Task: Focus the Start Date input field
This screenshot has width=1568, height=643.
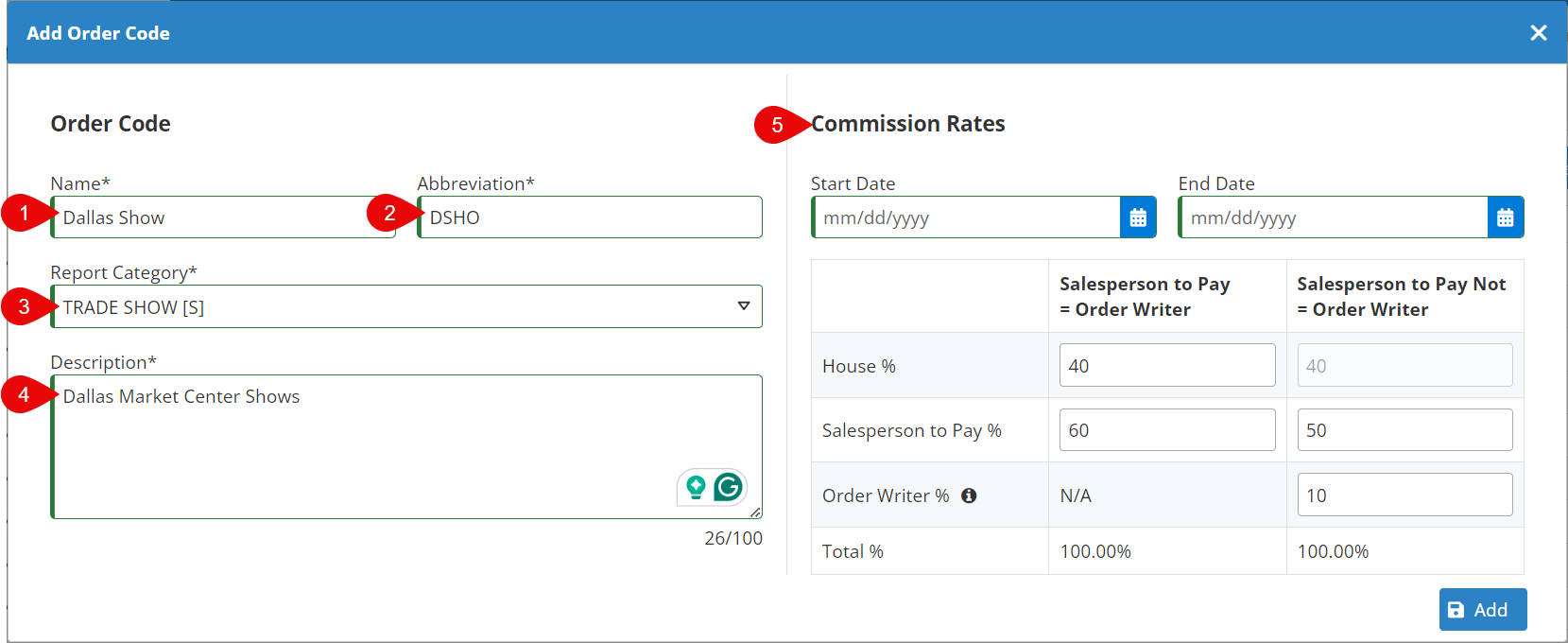Action: (x=966, y=217)
